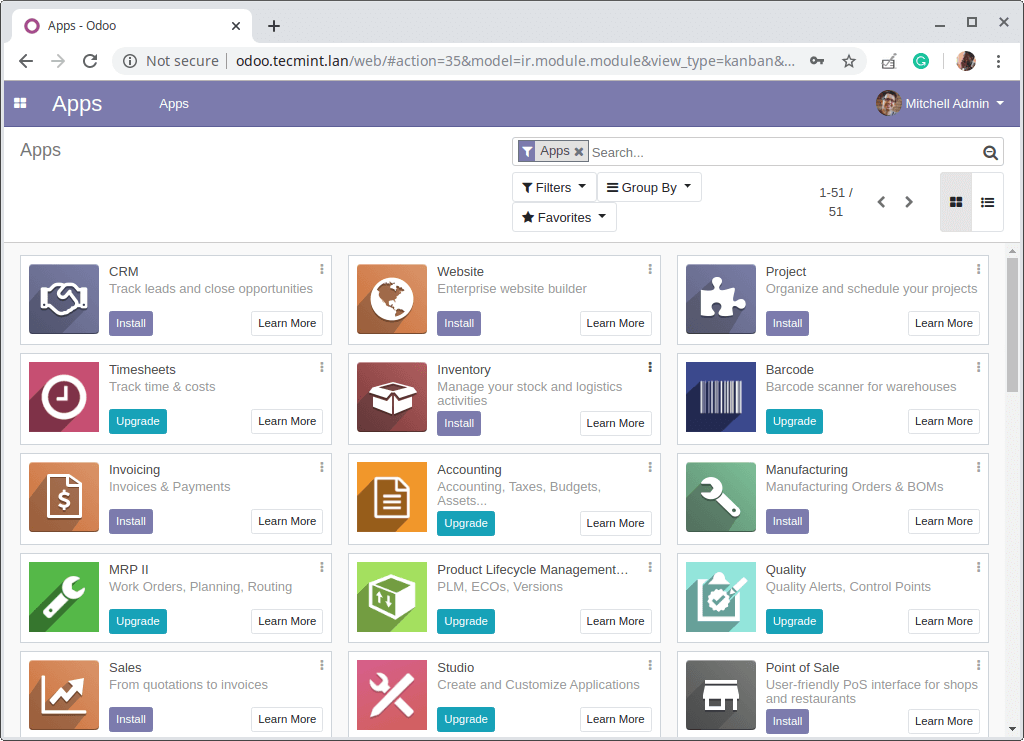
Task: Upgrade for Studio app
Action: (466, 719)
